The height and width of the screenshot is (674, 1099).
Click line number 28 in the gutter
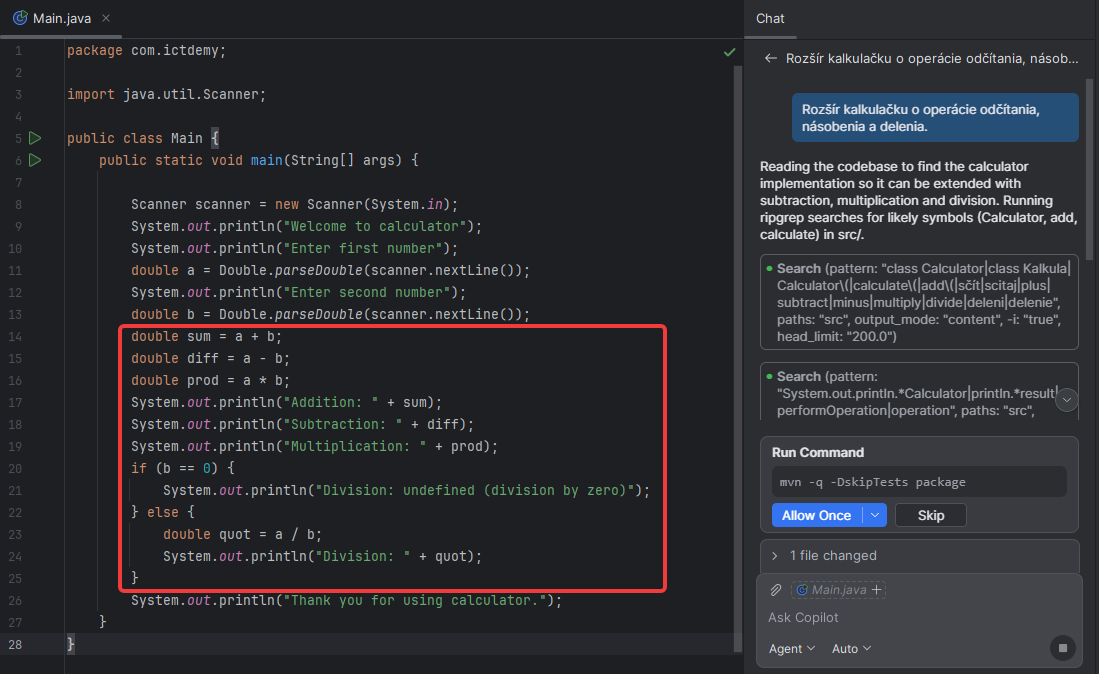15,645
